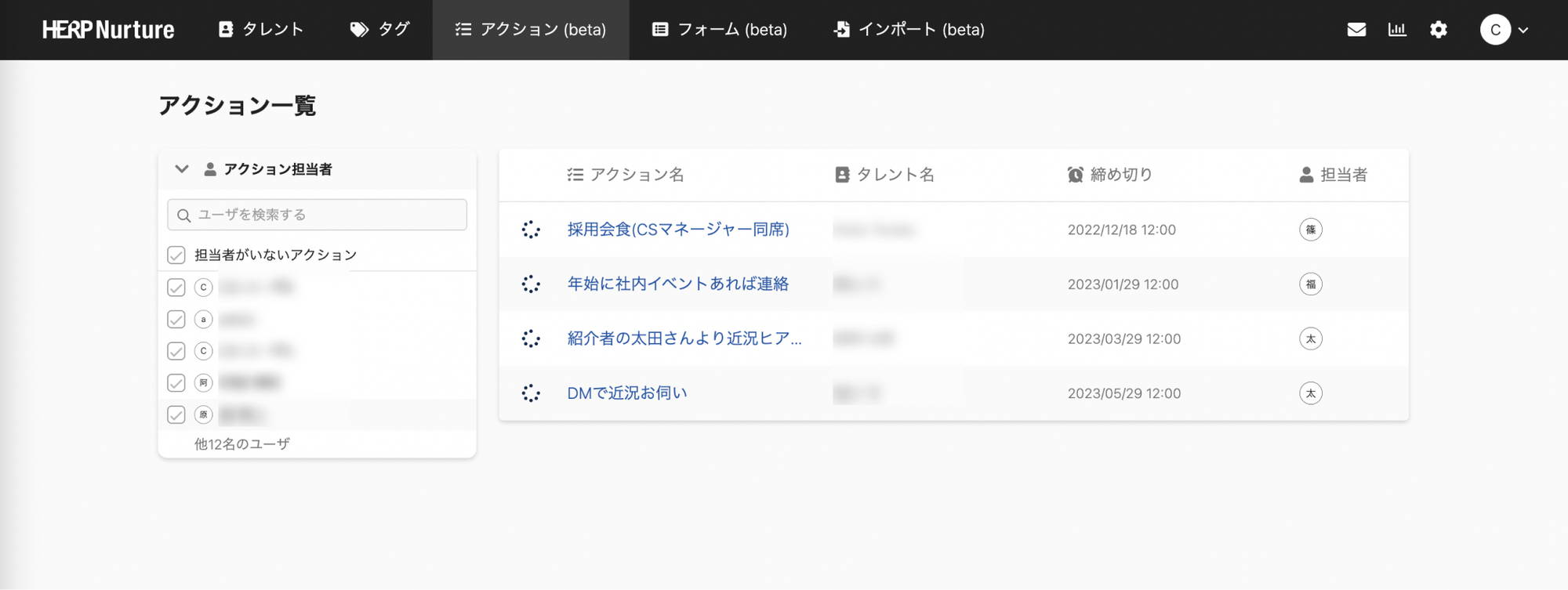Click the 福 assignee avatar

[x=1310, y=284]
